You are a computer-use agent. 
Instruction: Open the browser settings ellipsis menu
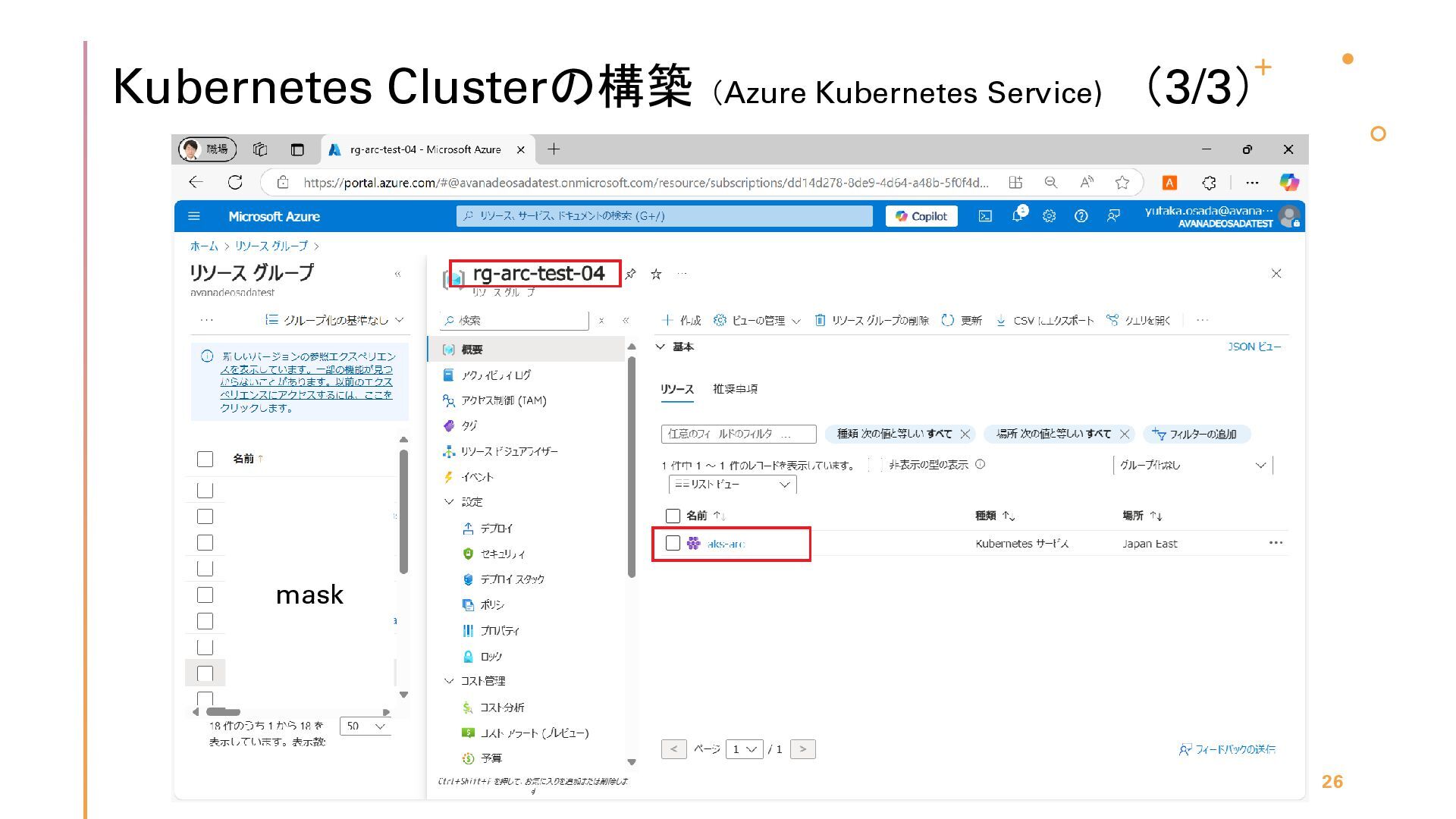pos(1252,182)
